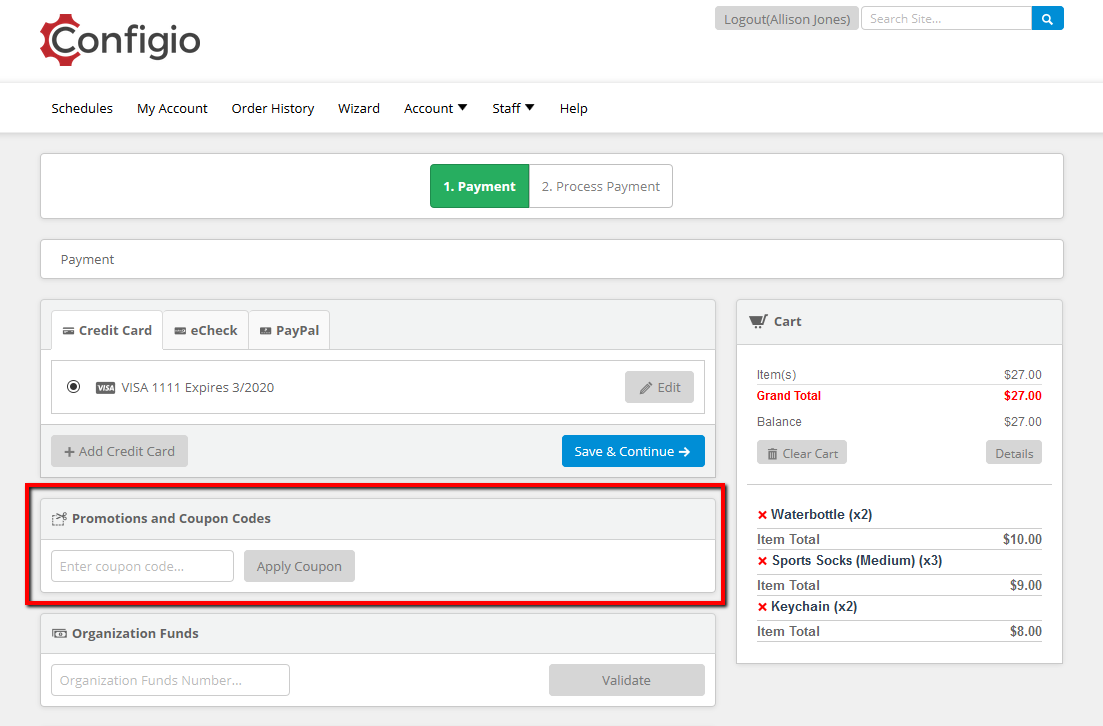Click the blue search magnifier icon
Viewport: 1103px width, 726px height.
click(x=1047, y=19)
